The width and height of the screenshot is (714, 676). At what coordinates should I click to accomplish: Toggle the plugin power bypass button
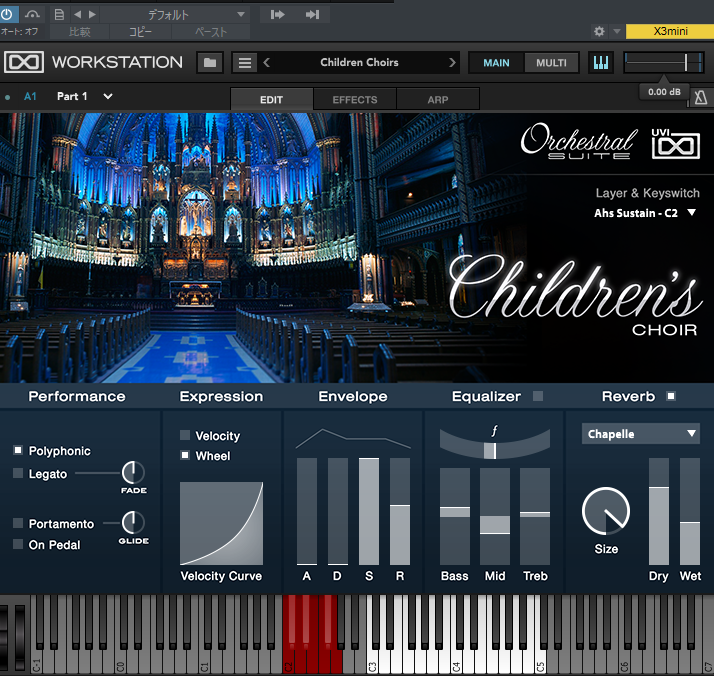(8, 14)
